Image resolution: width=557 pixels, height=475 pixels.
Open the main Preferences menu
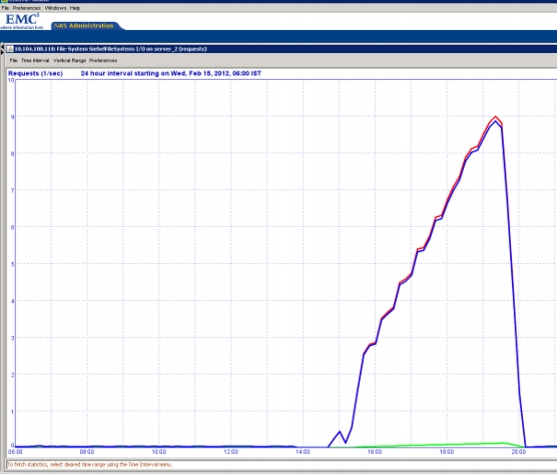[27, 8]
